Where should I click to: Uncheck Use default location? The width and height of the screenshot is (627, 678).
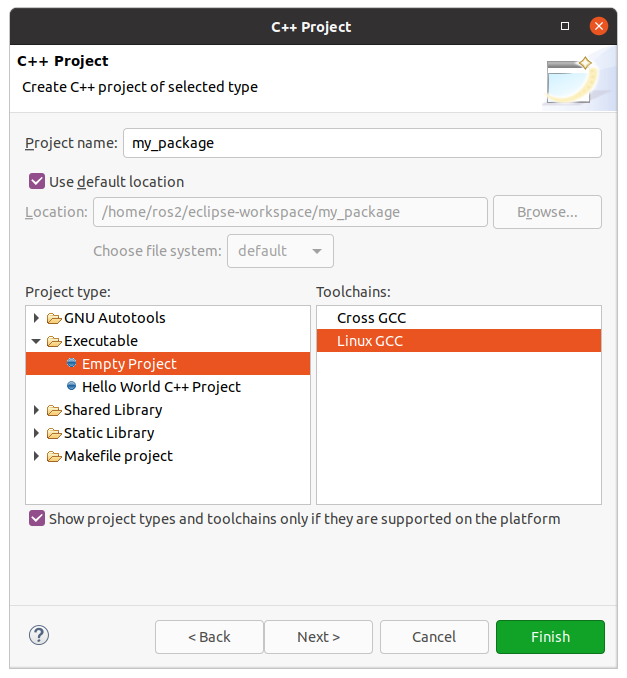point(37,182)
